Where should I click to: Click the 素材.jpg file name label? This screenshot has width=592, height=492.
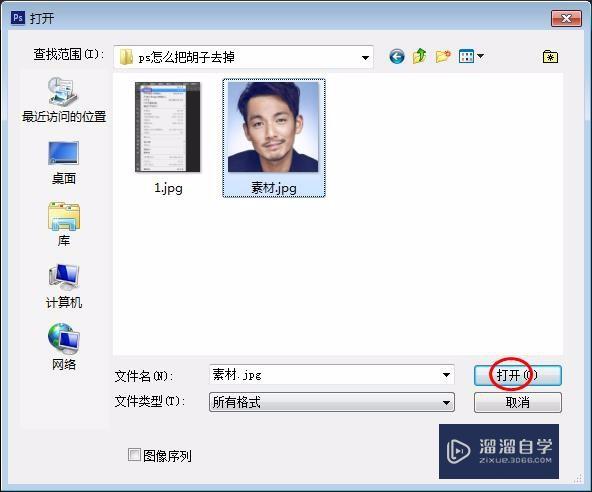(274, 188)
